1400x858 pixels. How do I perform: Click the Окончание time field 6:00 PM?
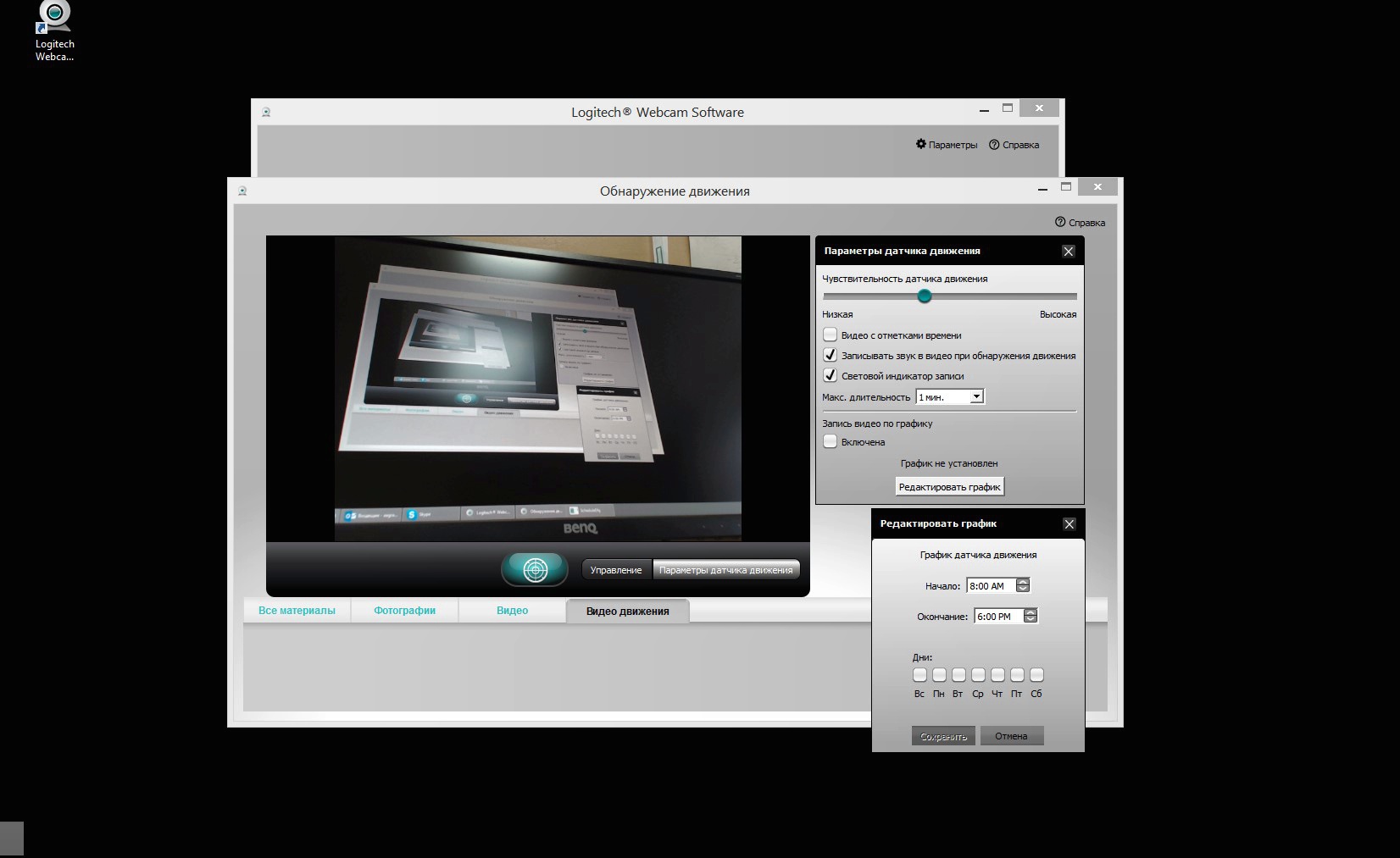(998, 616)
